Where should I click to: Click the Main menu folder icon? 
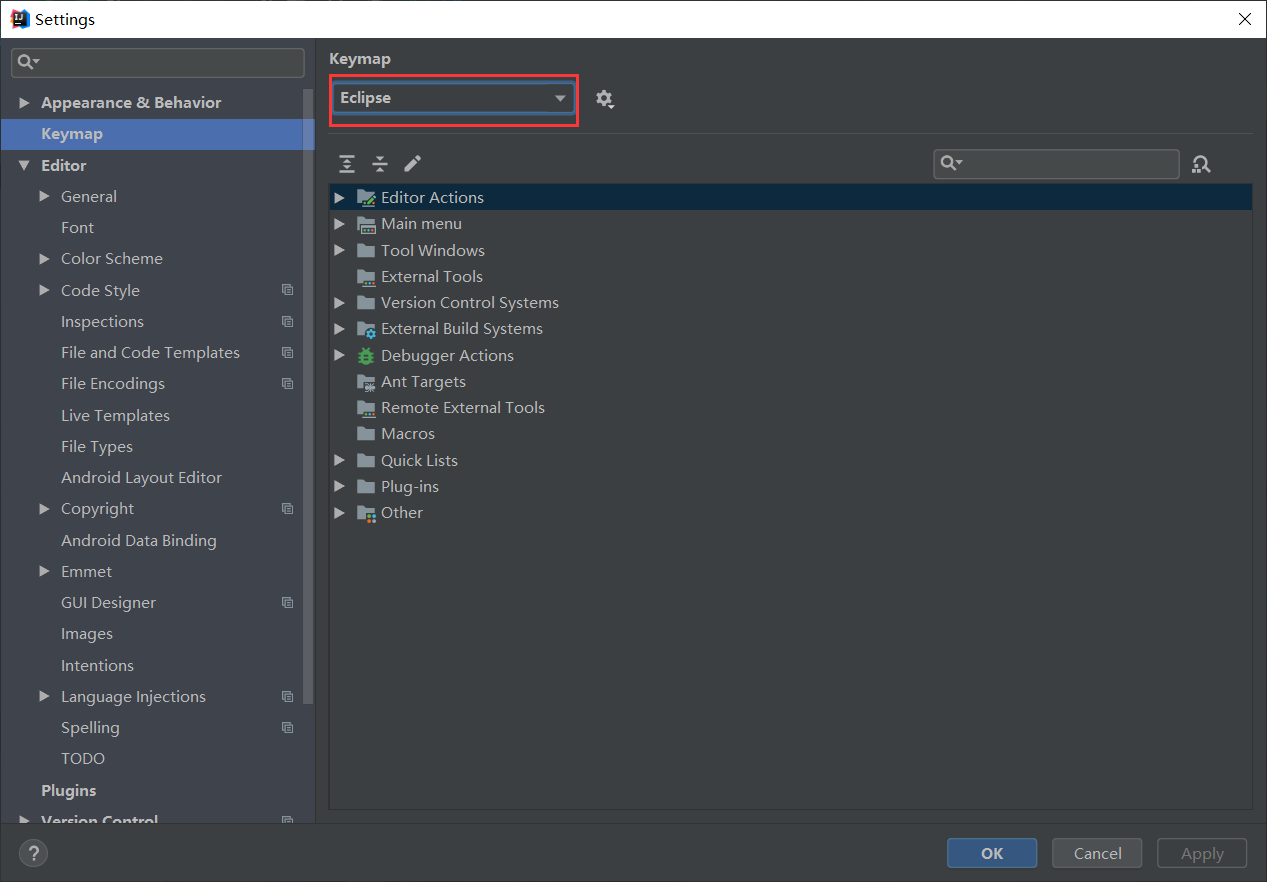pos(366,224)
